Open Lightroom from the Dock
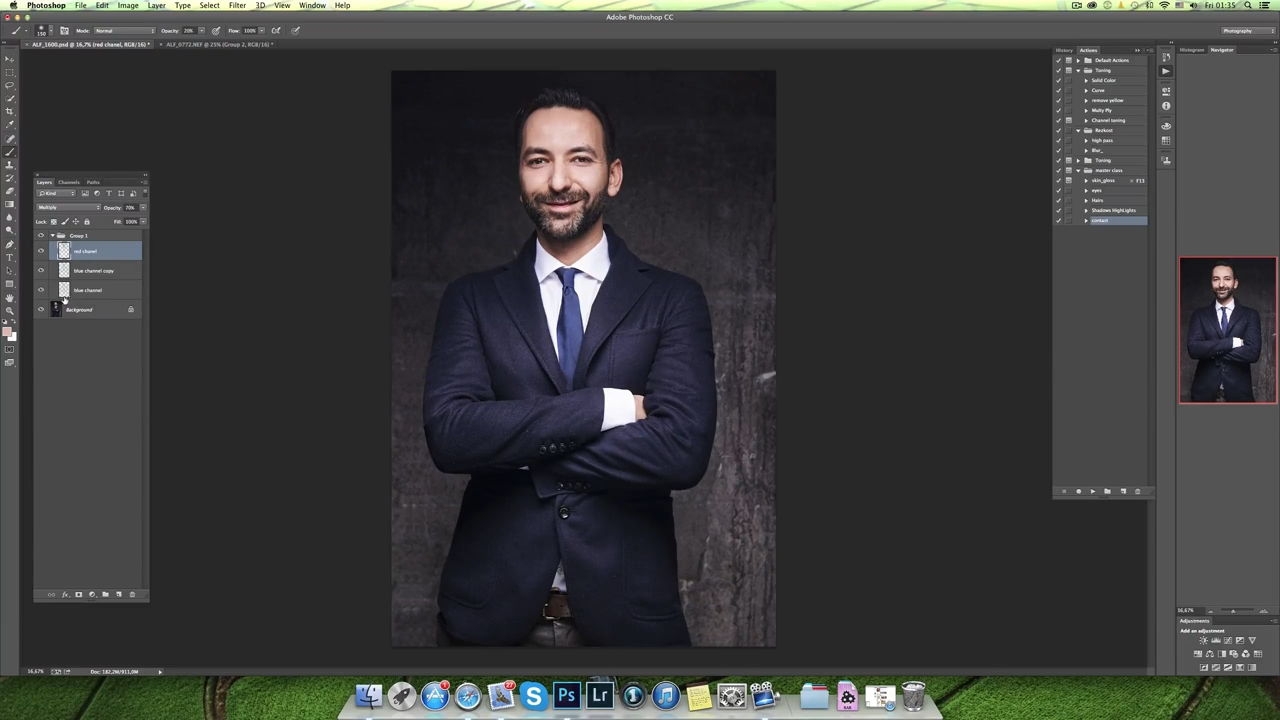 point(600,695)
